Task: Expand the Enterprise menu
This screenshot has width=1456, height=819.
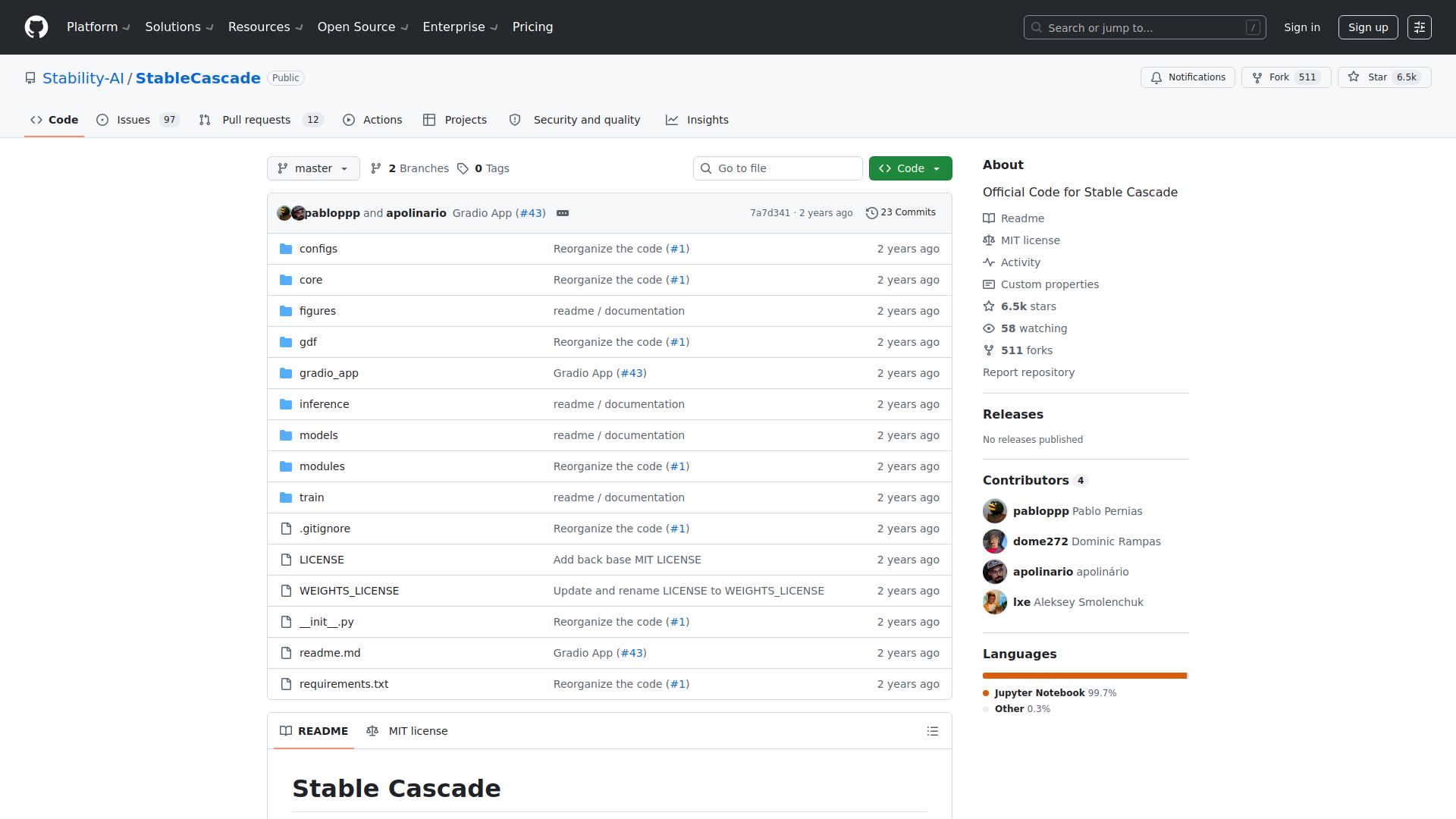Action: coord(460,27)
